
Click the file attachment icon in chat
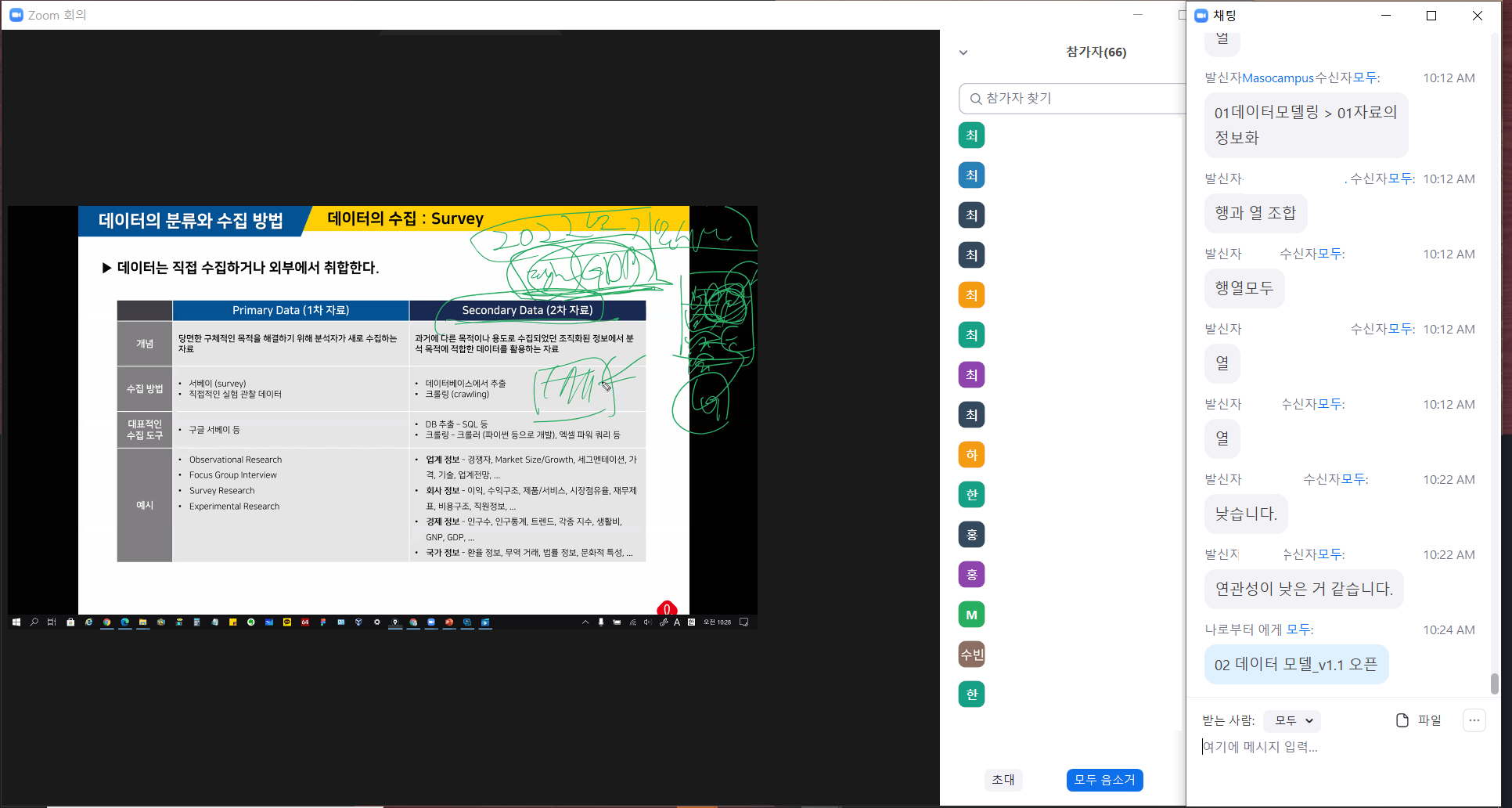pos(1402,720)
